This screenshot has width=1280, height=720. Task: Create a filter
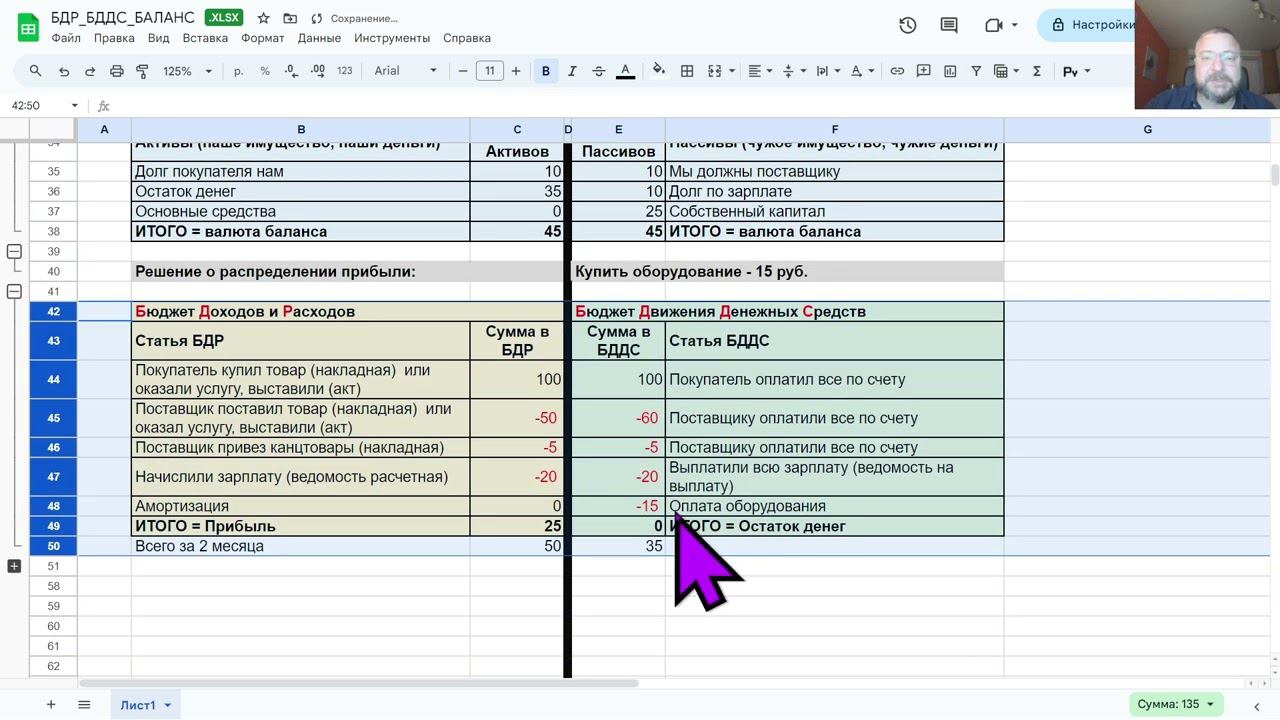(976, 71)
